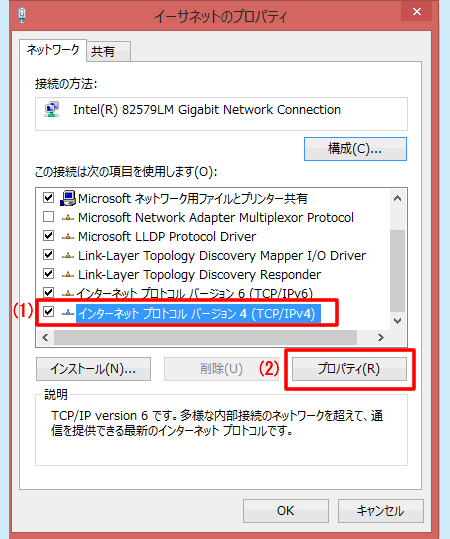This screenshot has width=450, height=539.
Task: Click Intel(R) 82579LM Gigabit Network Connection text
Action: [207, 110]
